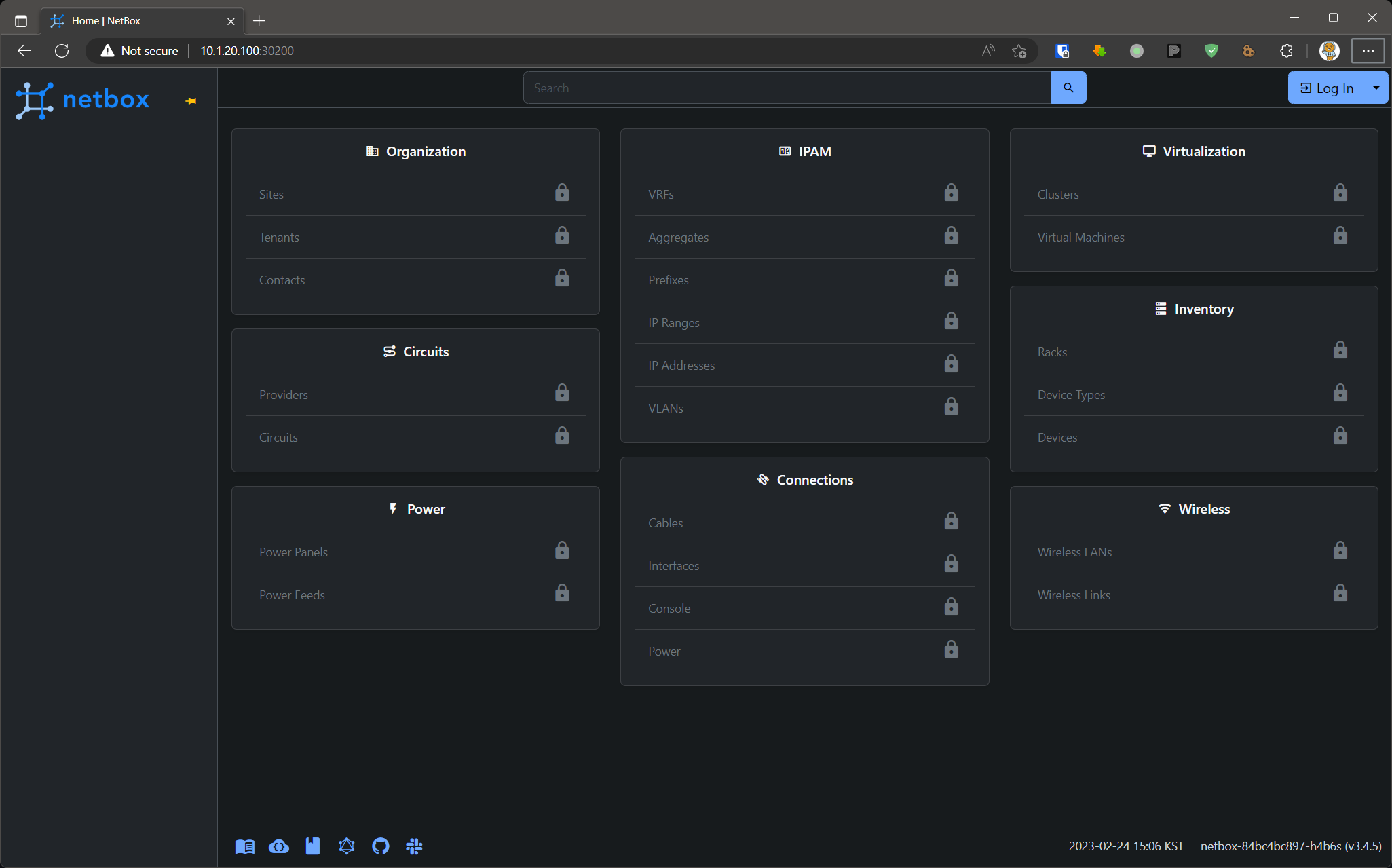Screen dimensions: 1392x868
Task: Open the API docs bookmark icon in footer
Action: pos(313,846)
